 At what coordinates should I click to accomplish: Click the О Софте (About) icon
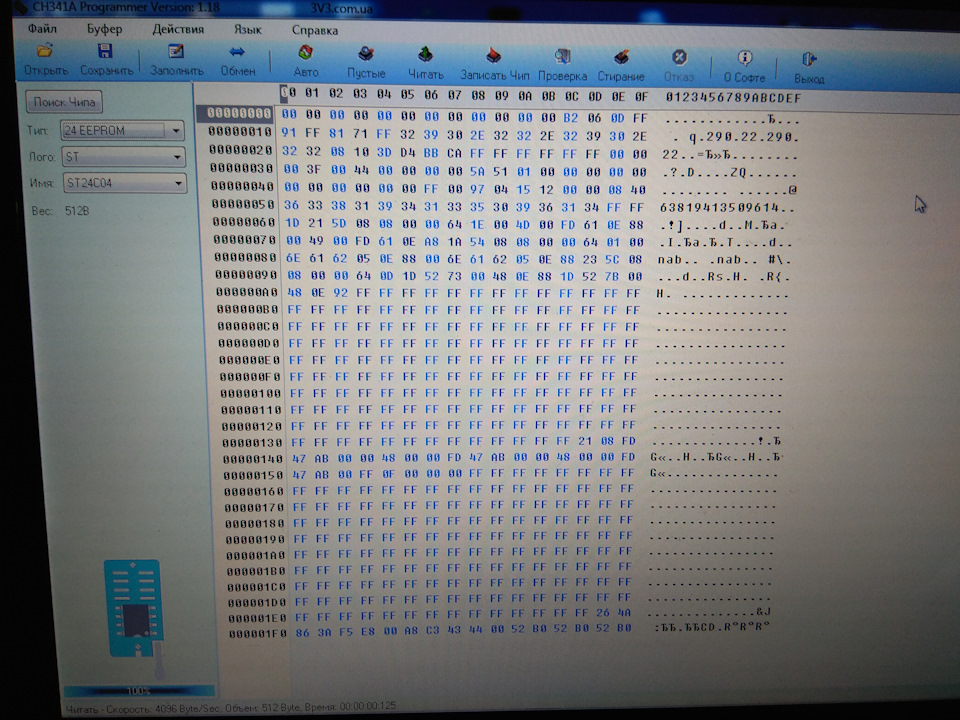pyautogui.click(x=744, y=58)
